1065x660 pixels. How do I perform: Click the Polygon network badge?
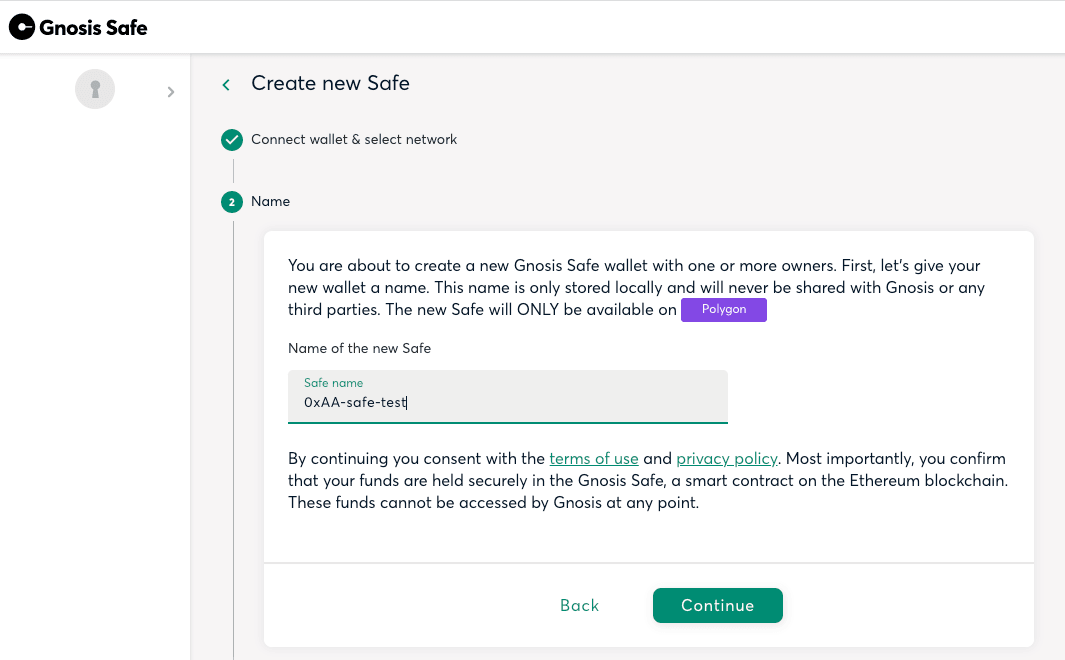coord(723,310)
